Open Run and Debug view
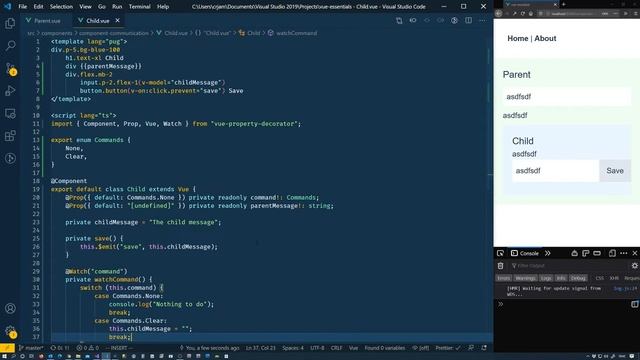 (x=10, y=91)
